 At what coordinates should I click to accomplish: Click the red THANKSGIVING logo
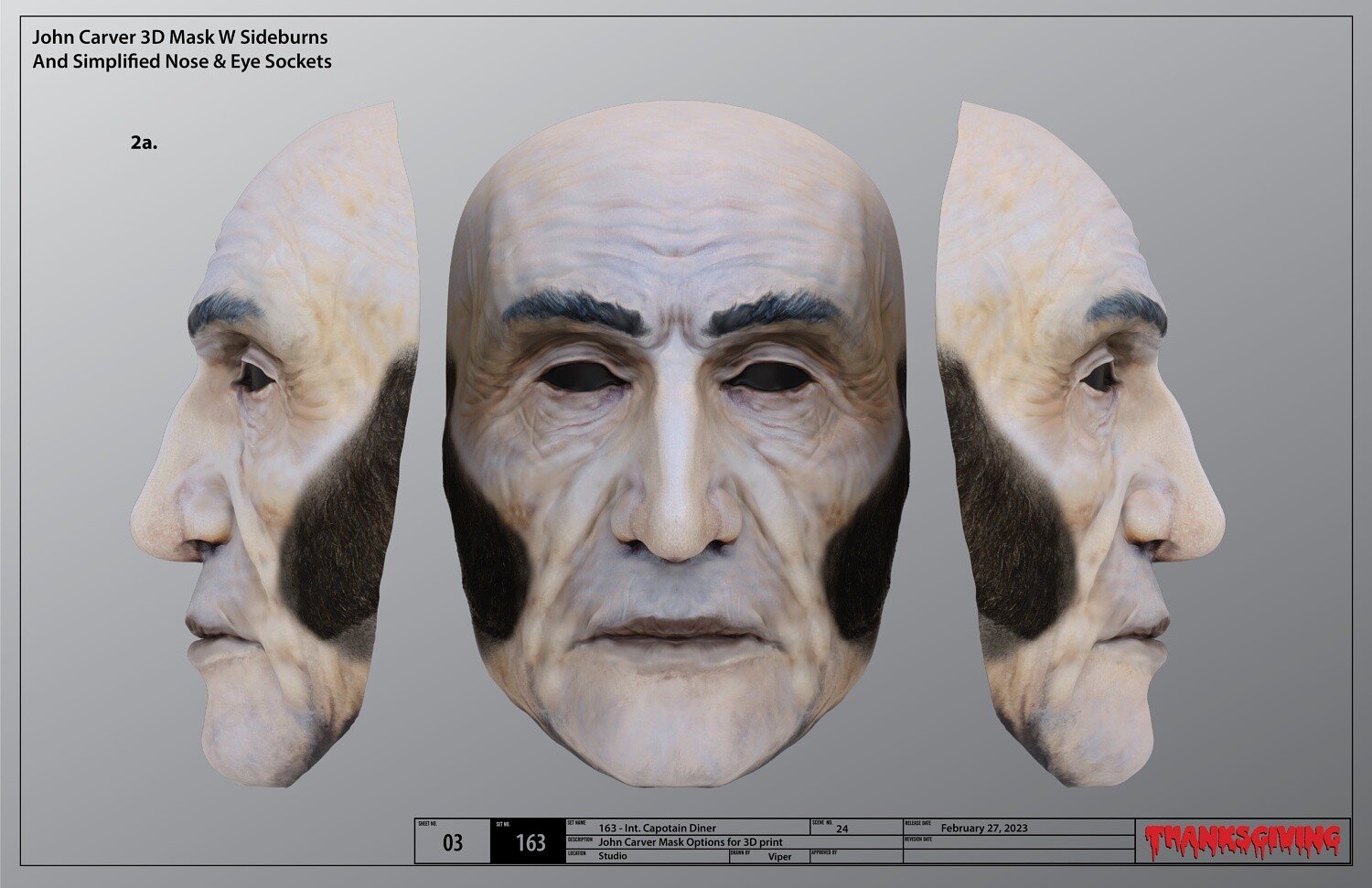(1242, 842)
